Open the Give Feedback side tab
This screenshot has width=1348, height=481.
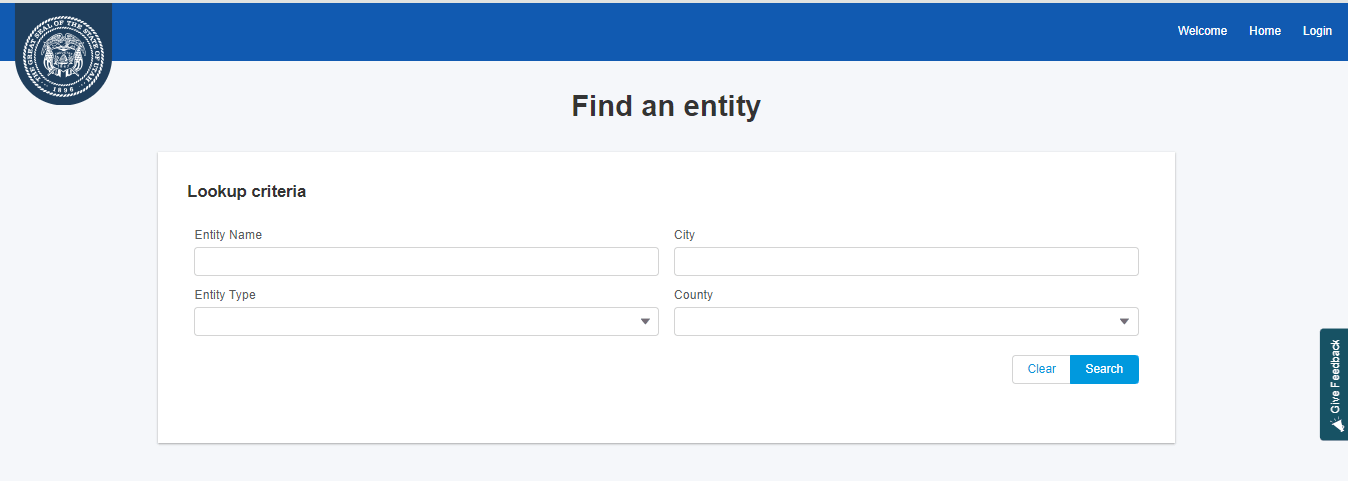[x=1334, y=384]
